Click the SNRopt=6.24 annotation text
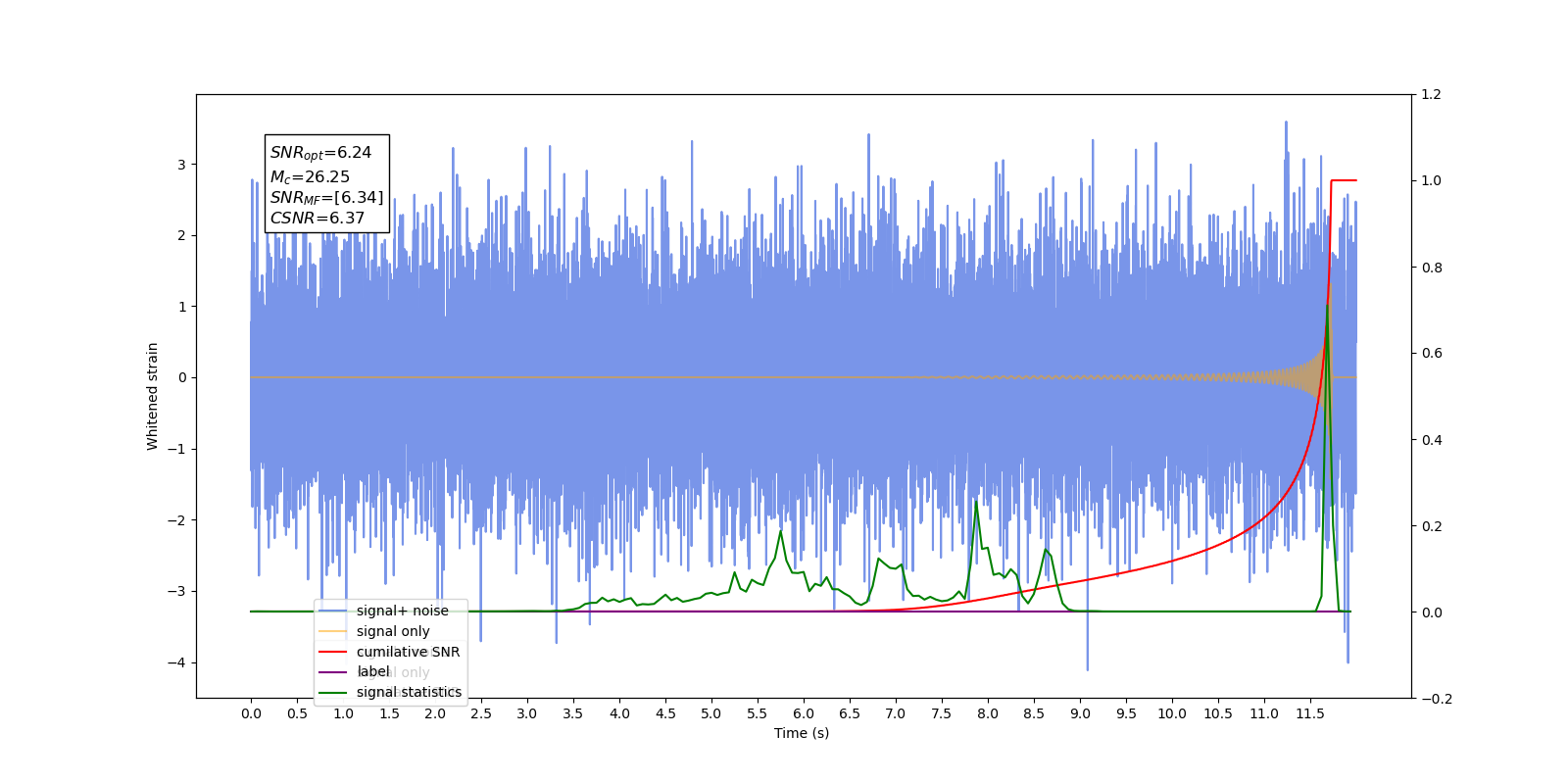The width and height of the screenshot is (1568, 784). [x=320, y=153]
